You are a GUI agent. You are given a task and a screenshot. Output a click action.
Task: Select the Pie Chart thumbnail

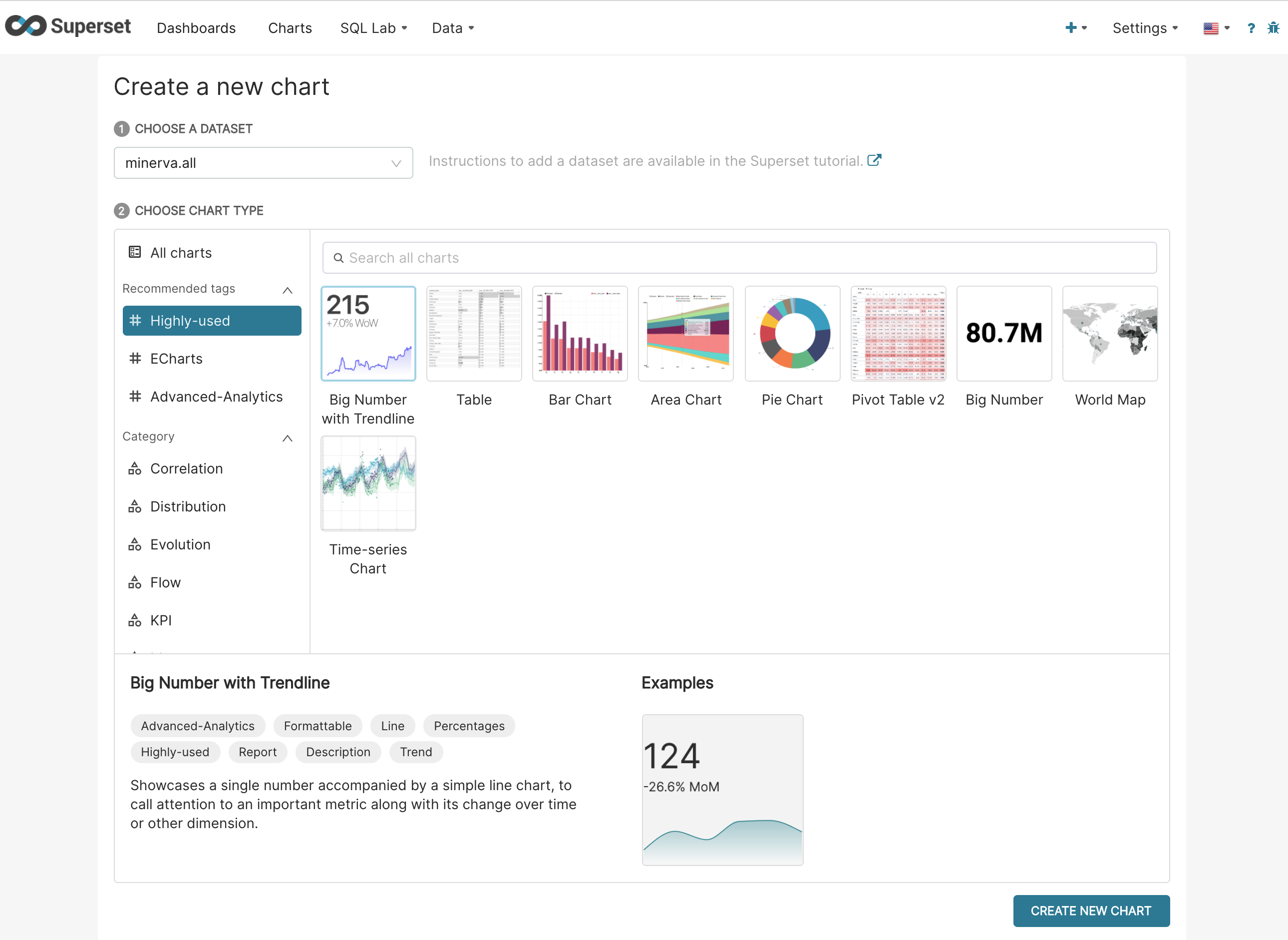792,334
